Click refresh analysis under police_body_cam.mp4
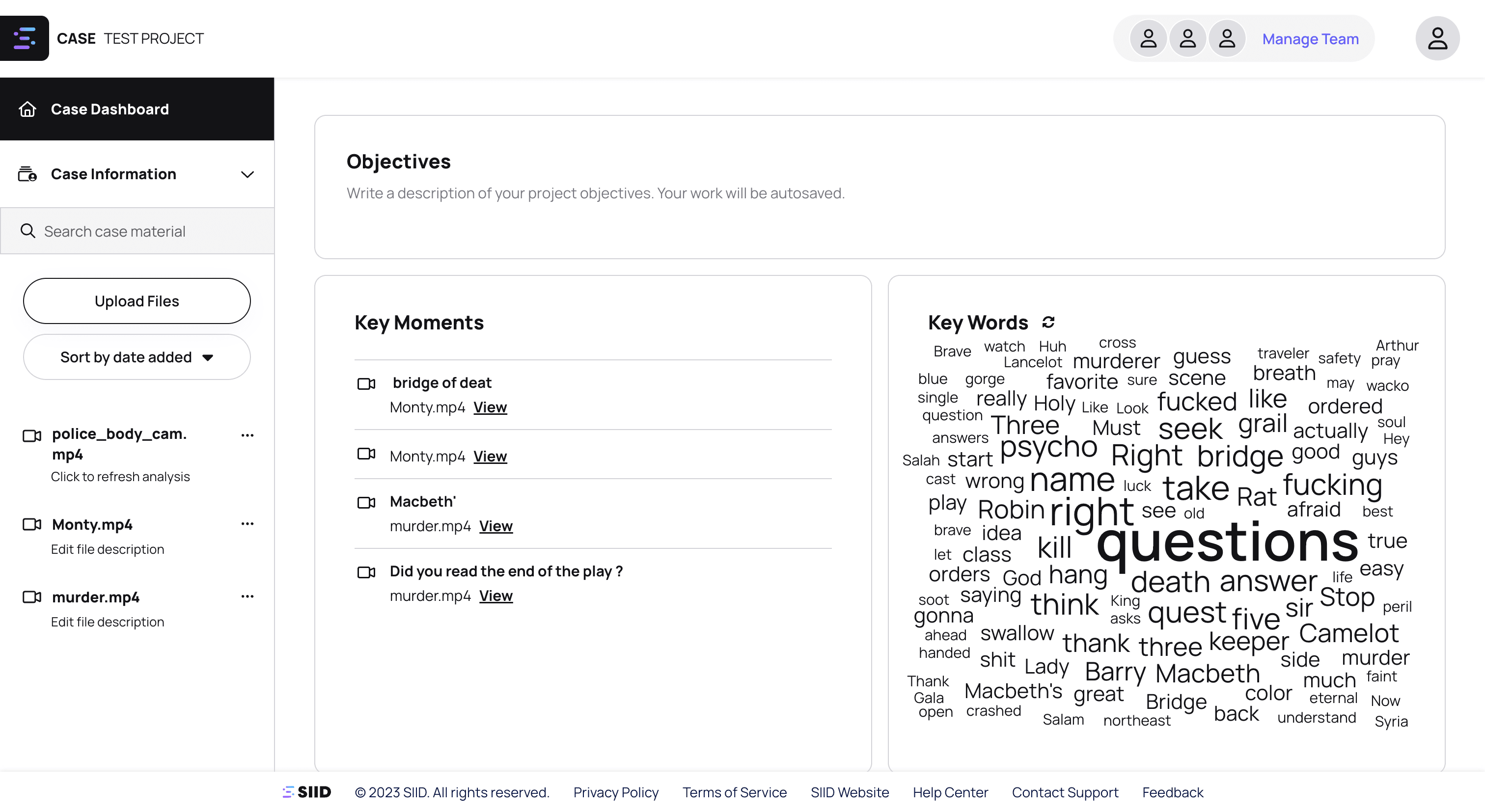This screenshot has width=1485, height=812. coord(120,477)
